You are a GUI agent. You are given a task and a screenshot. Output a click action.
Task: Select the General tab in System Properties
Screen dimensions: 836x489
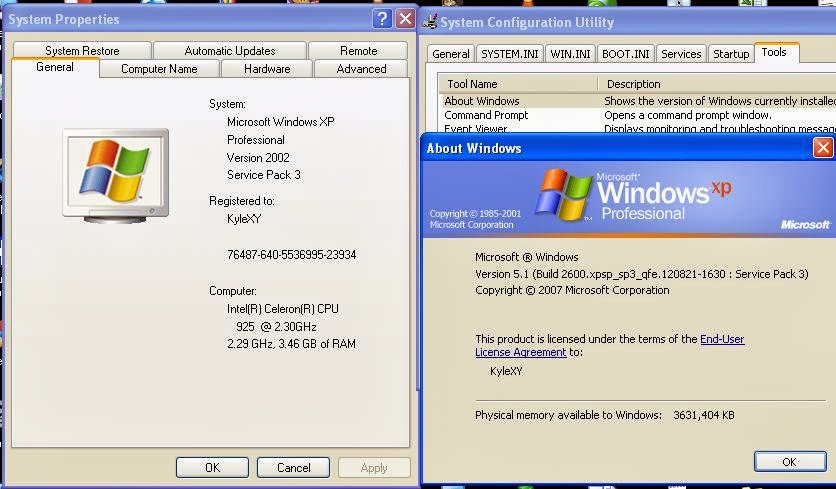pos(55,67)
